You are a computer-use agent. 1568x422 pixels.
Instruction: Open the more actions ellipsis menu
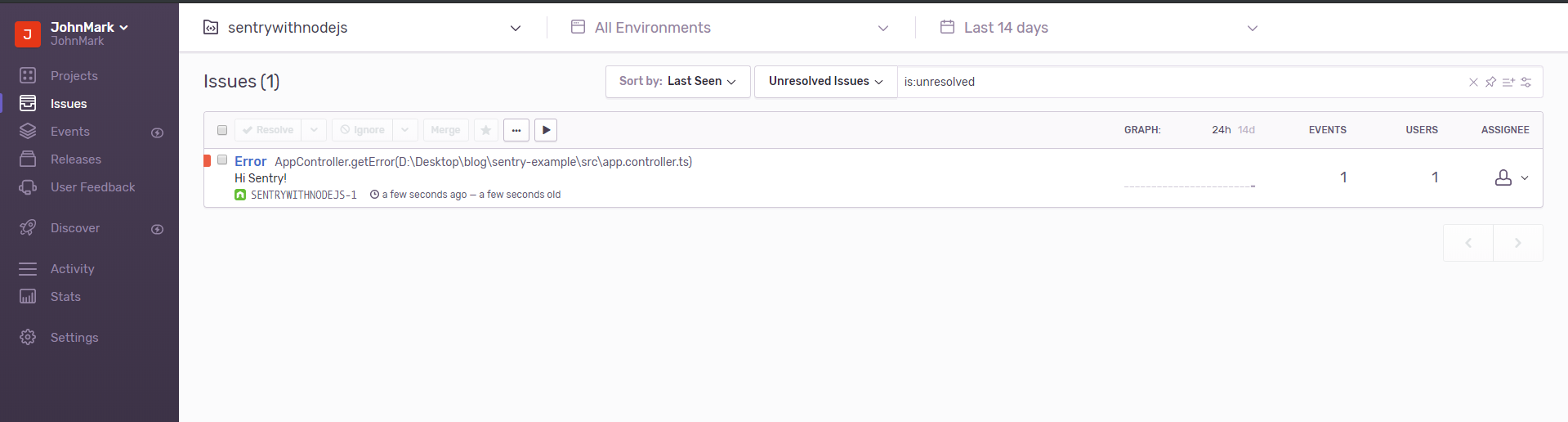click(x=516, y=130)
